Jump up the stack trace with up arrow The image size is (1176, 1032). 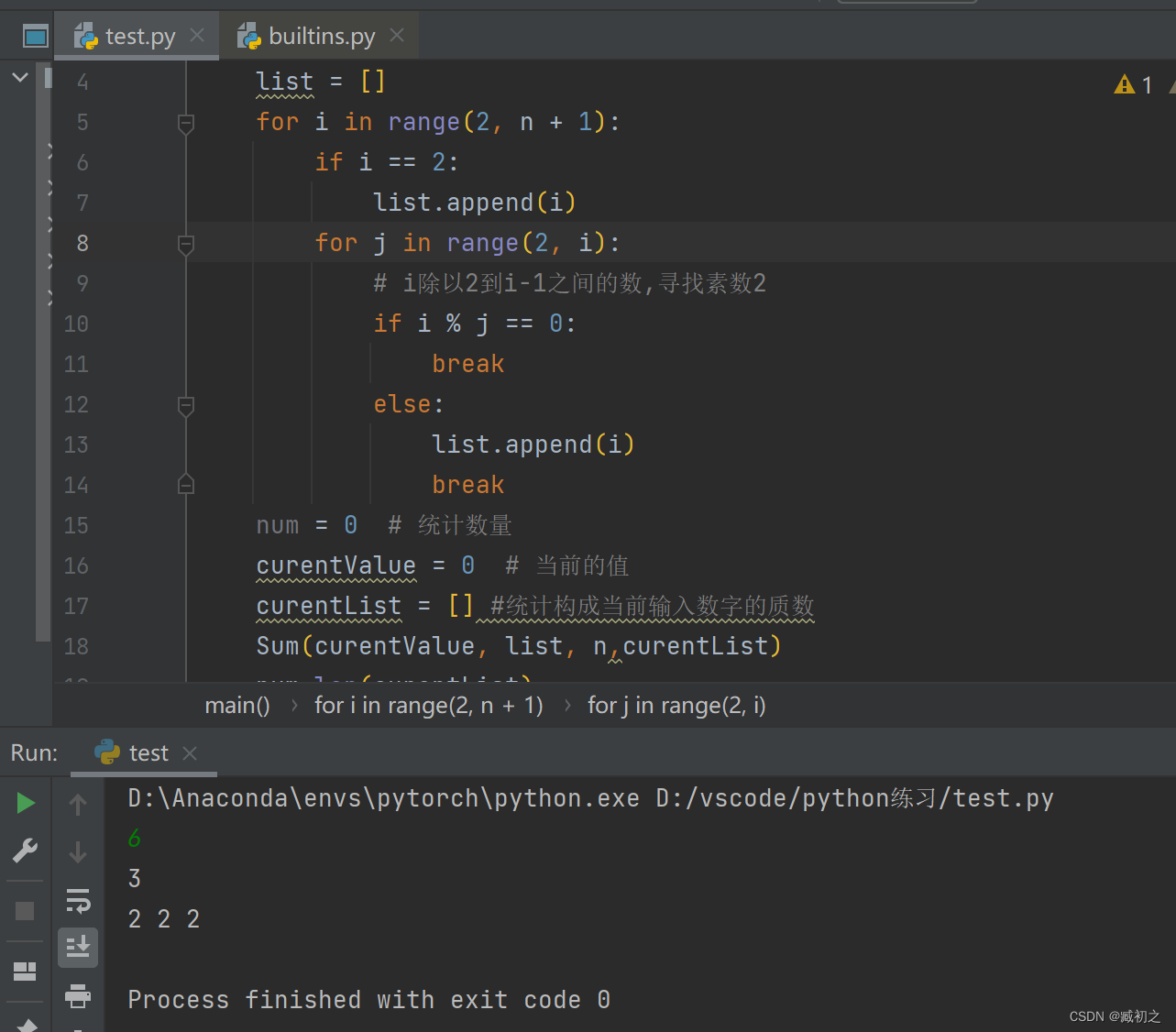pos(78,805)
